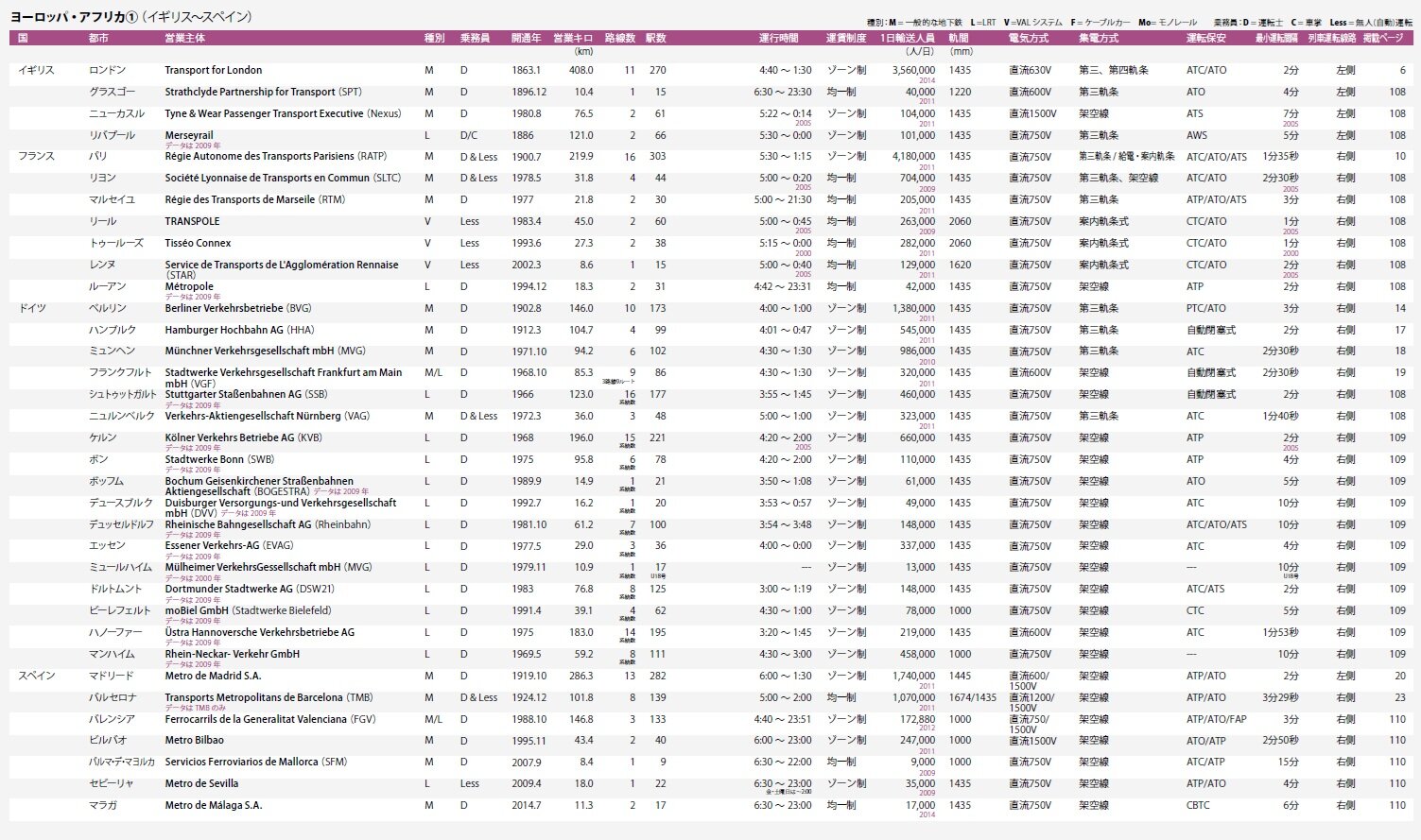
Task: Select "Essener Verkehrs-AG (EVAG)"
Action: click(229, 546)
